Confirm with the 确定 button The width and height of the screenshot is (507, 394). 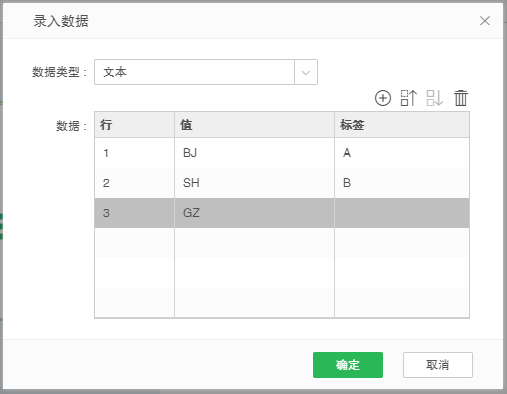tap(348, 365)
